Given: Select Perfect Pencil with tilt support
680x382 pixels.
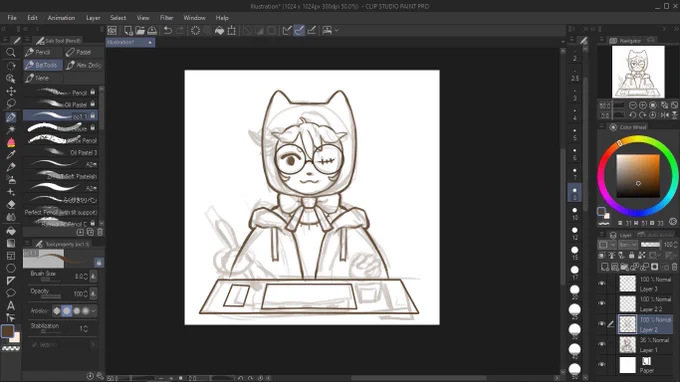Looking at the screenshot, I should click(61, 212).
